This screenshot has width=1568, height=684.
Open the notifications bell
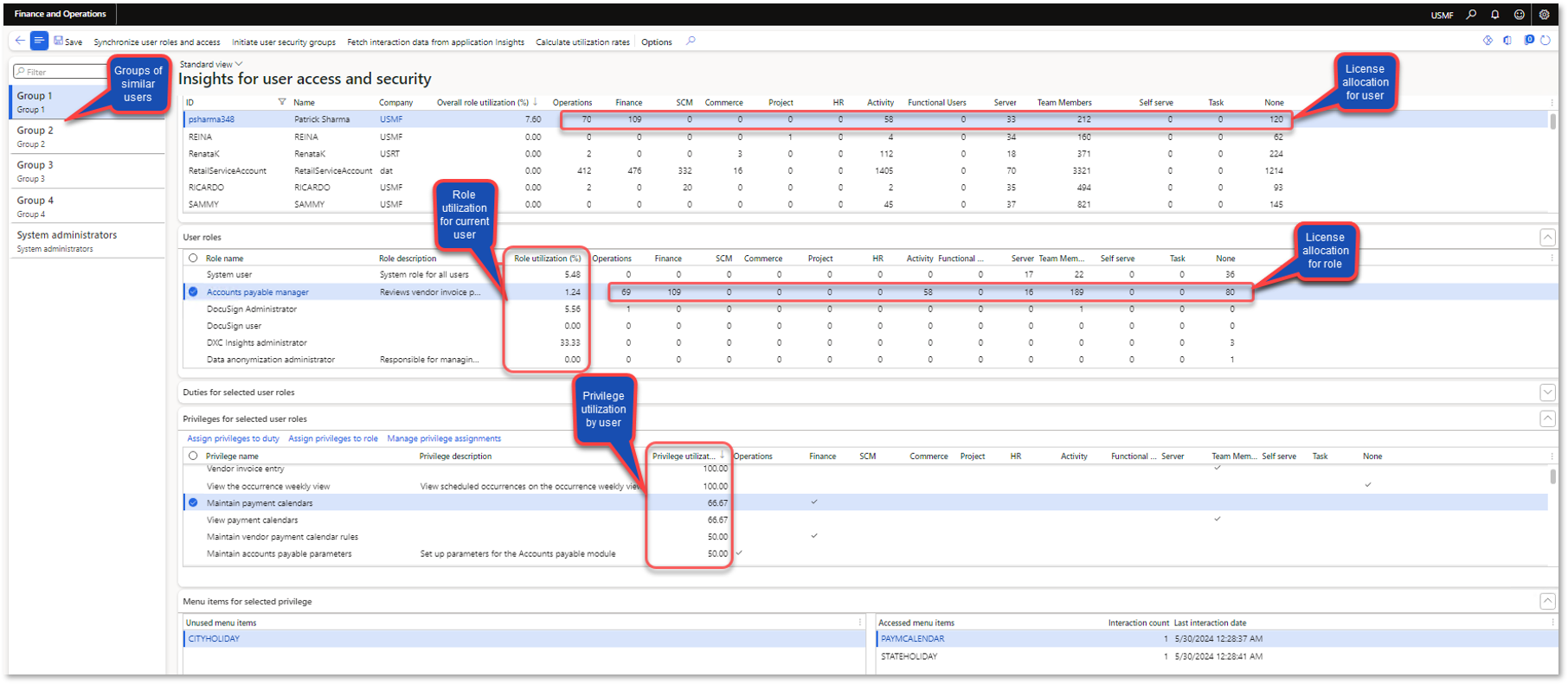(1495, 15)
